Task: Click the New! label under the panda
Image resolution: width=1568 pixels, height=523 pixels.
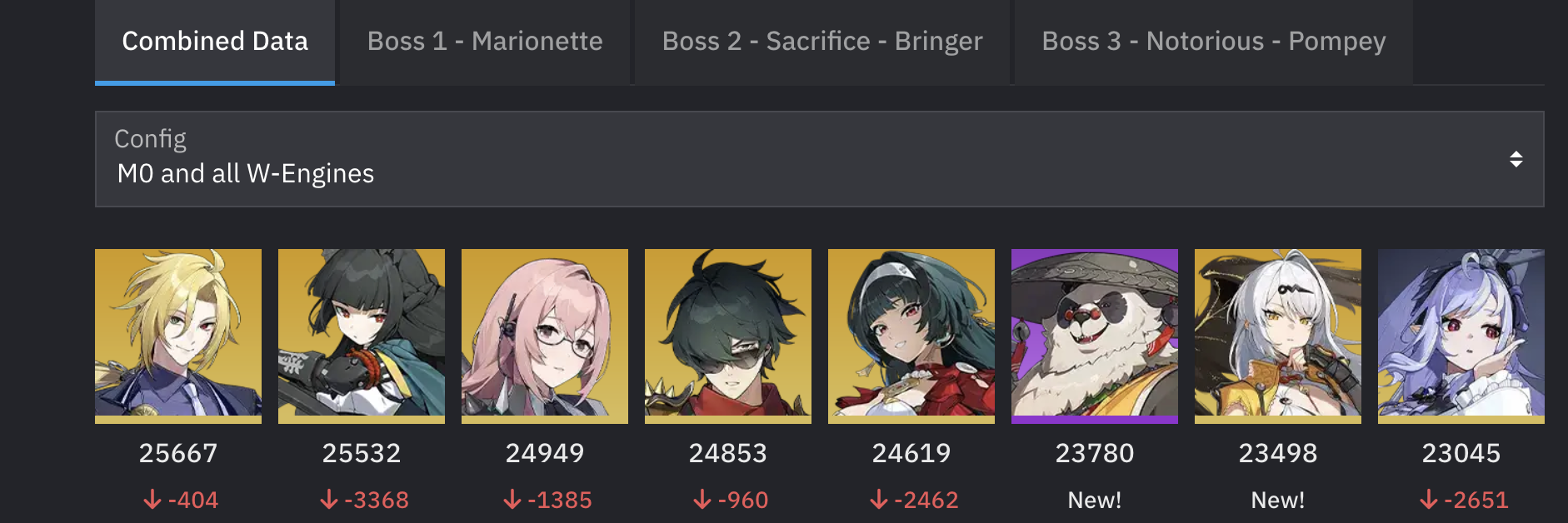Action: tap(1095, 500)
